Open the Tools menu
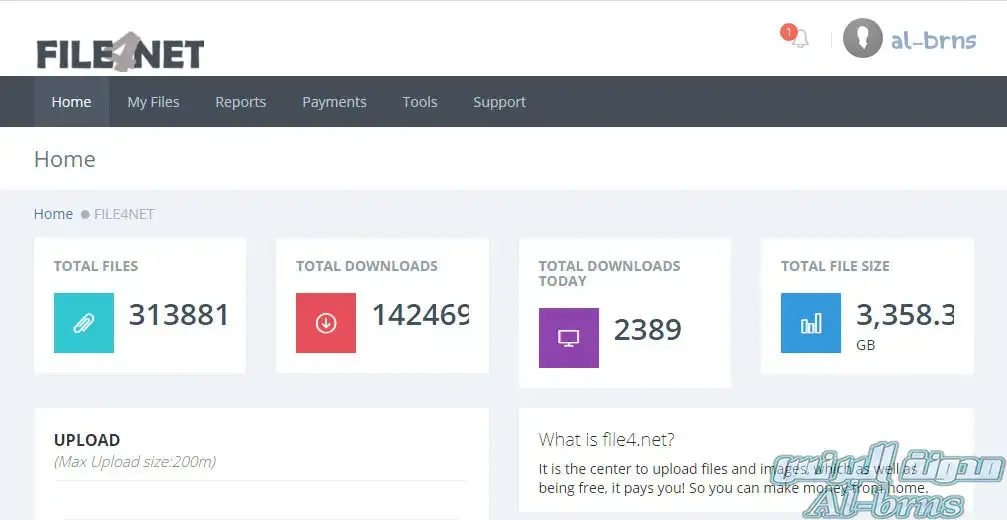This screenshot has width=1007, height=520. click(x=419, y=101)
